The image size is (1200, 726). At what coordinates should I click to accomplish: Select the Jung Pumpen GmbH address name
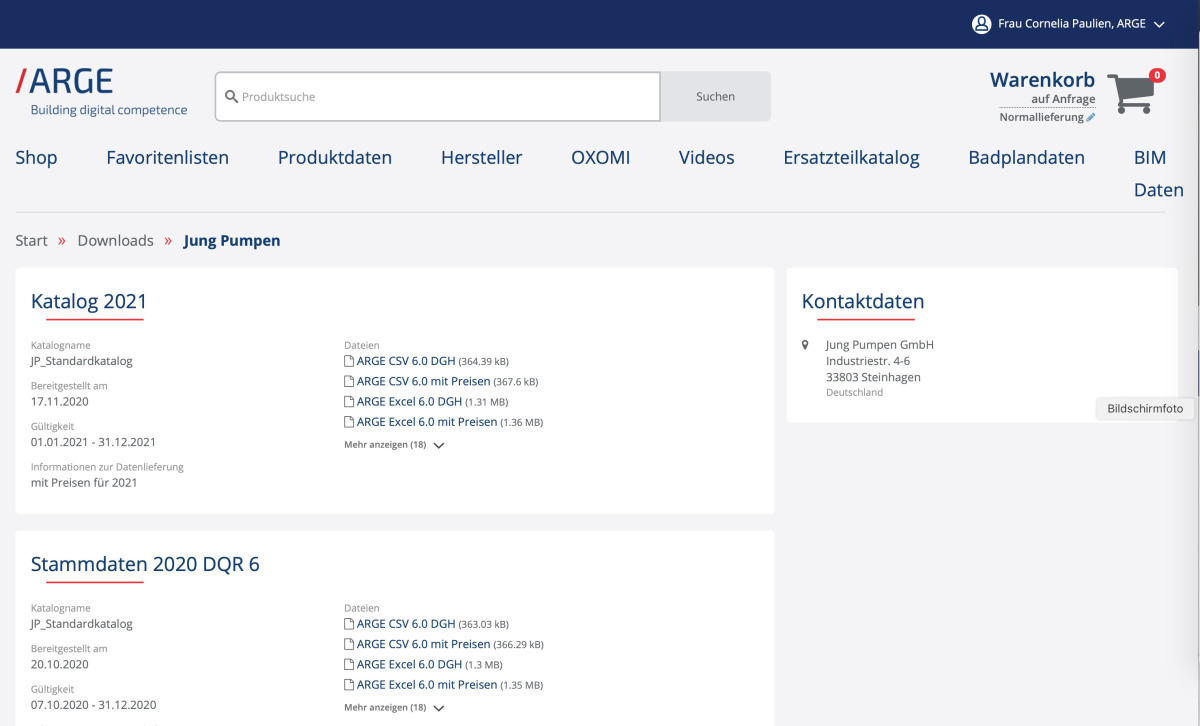tap(879, 345)
